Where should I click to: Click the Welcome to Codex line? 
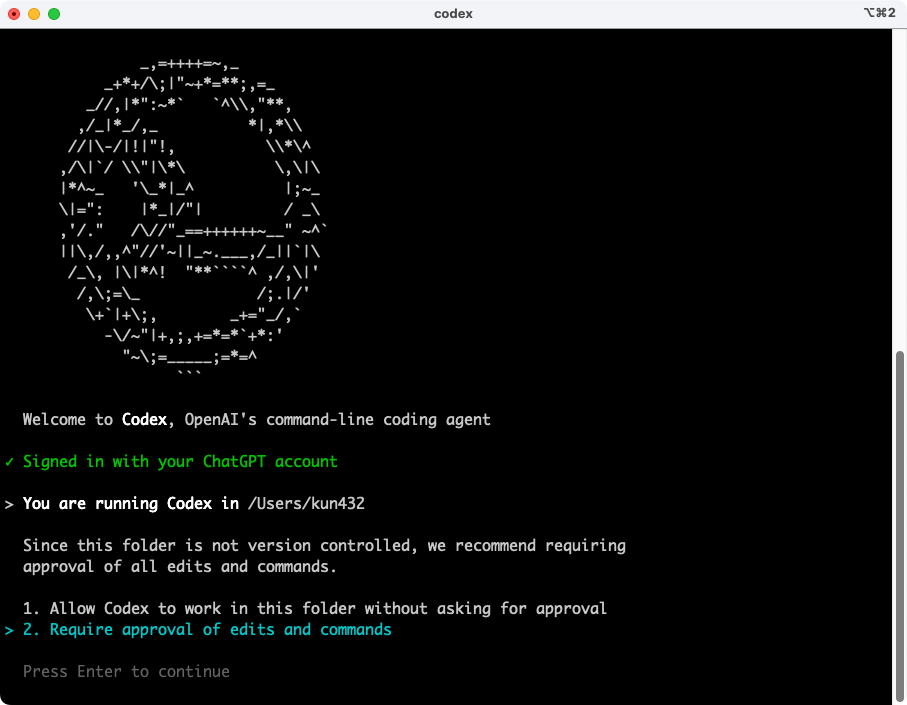click(x=256, y=419)
